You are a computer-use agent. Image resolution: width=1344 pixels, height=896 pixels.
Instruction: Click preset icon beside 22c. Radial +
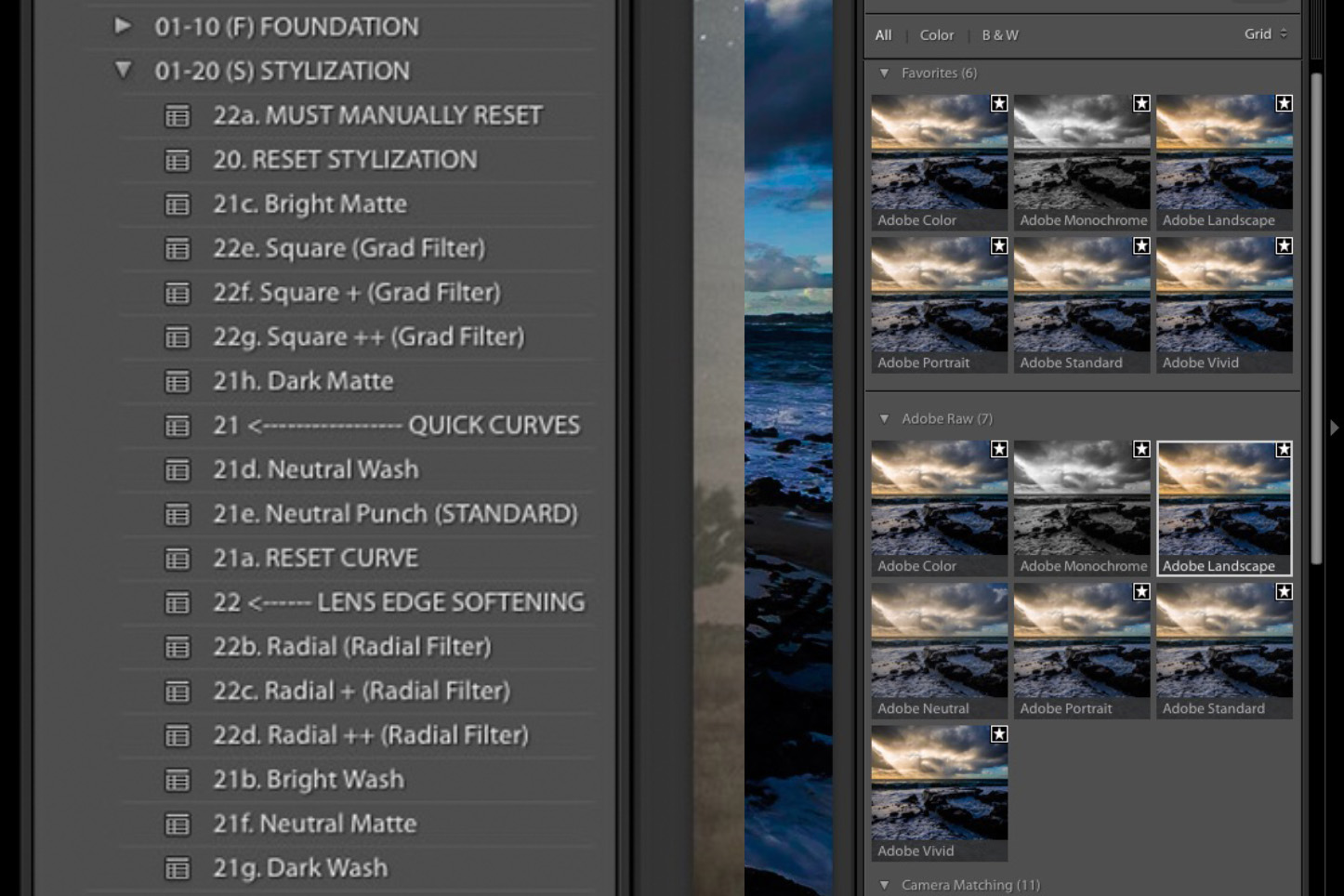(x=177, y=692)
